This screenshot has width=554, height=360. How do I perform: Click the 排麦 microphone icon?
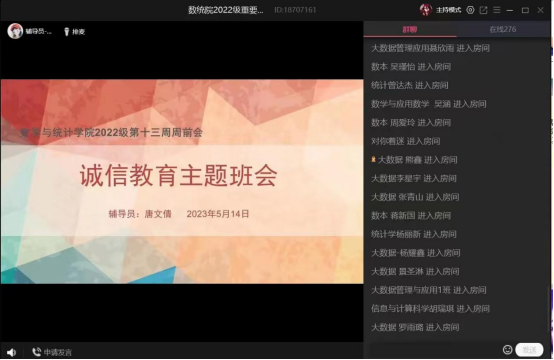pos(66,31)
